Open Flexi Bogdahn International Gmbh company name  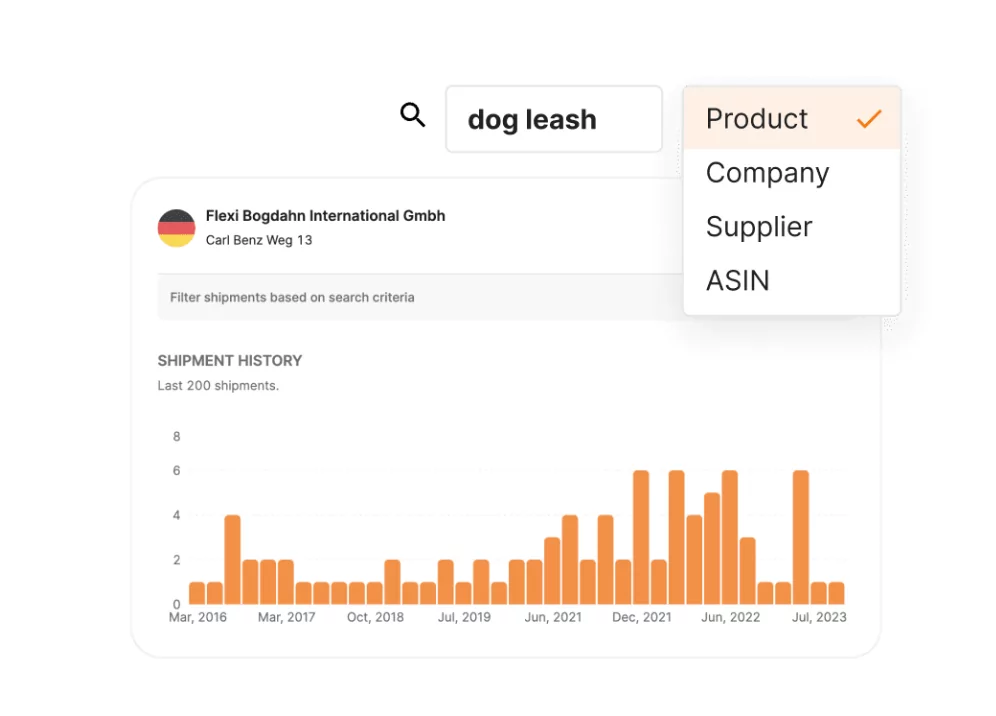(x=325, y=216)
